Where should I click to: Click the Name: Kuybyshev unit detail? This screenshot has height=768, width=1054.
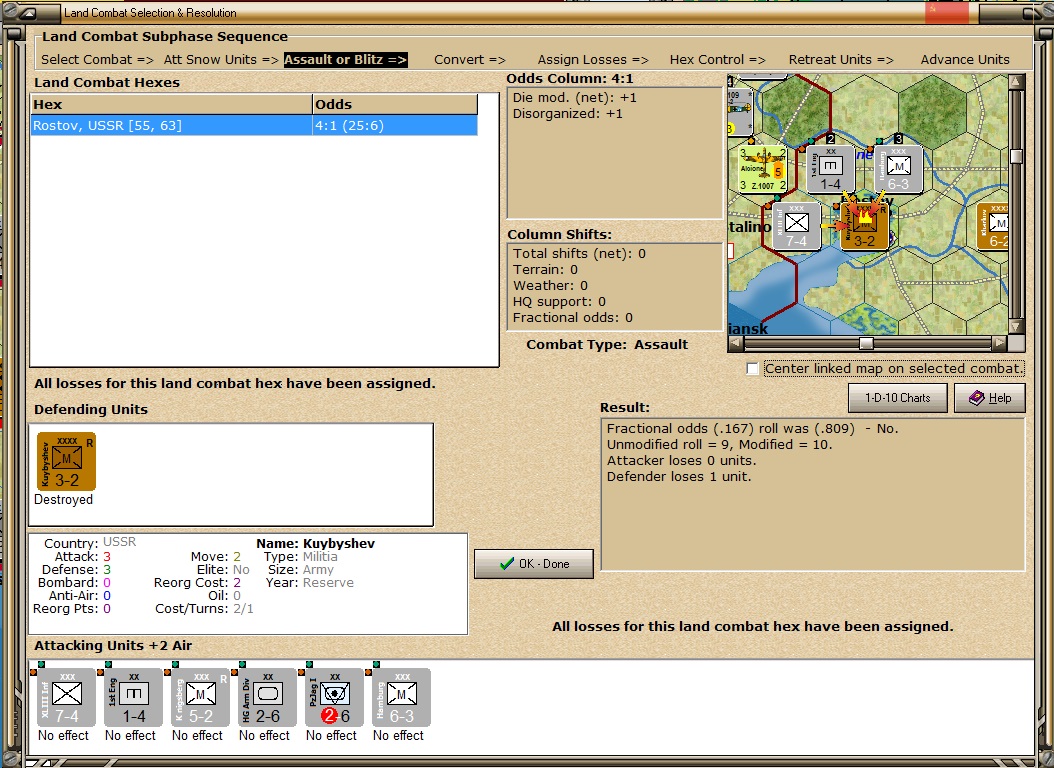tap(315, 544)
